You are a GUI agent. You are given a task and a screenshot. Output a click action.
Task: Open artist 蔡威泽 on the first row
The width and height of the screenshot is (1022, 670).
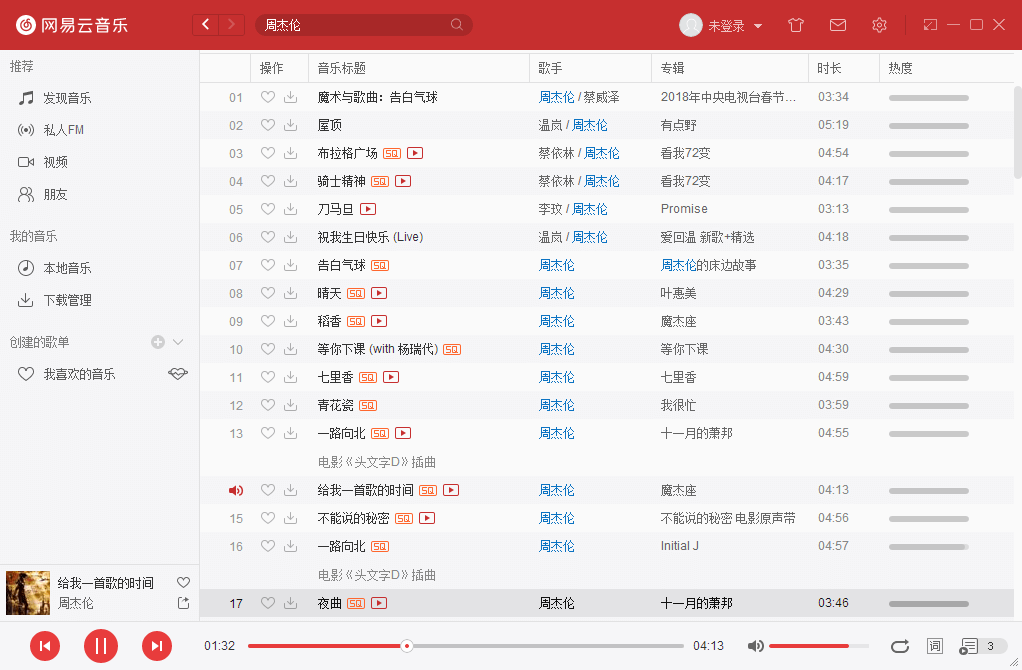(602, 97)
